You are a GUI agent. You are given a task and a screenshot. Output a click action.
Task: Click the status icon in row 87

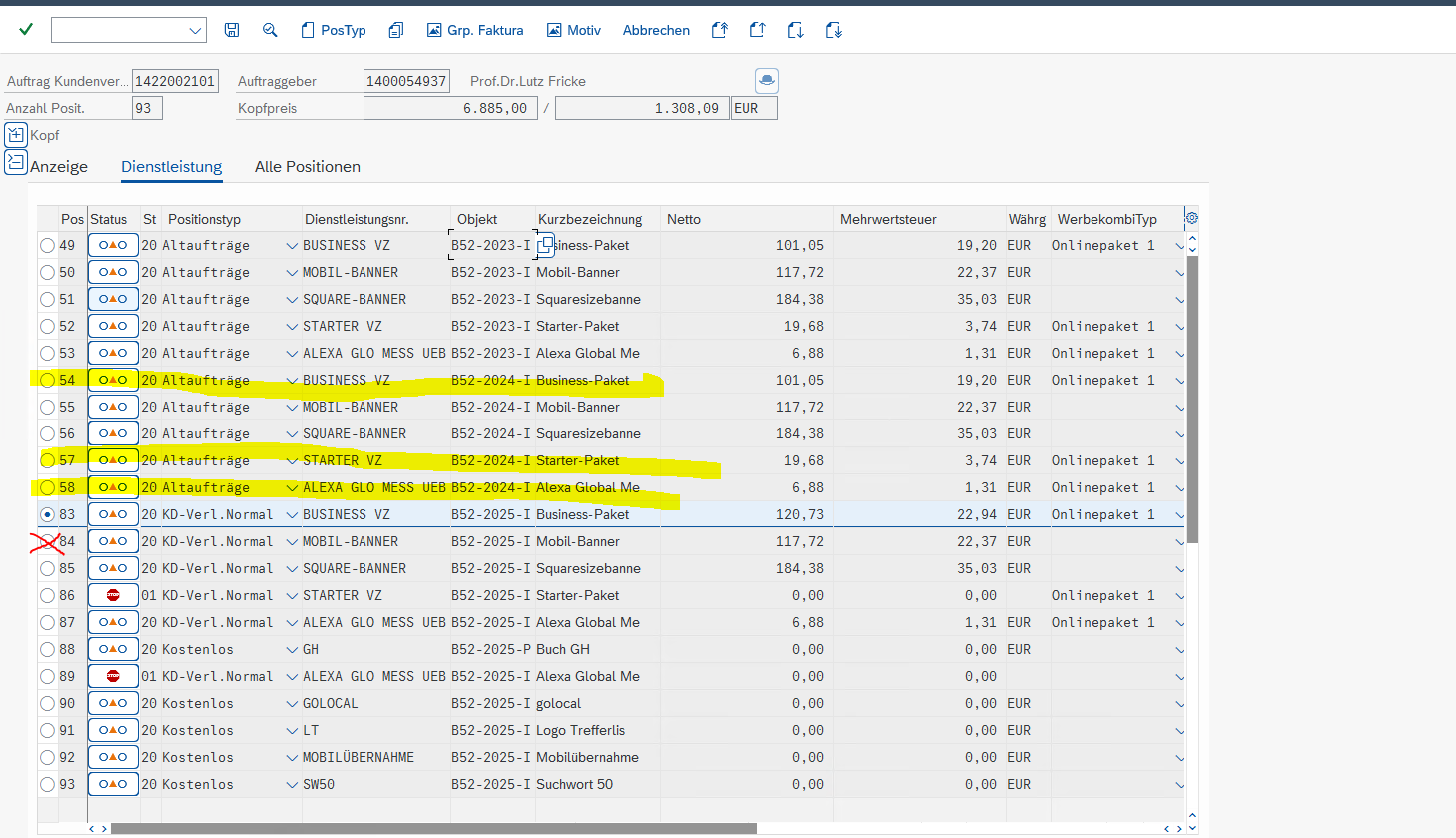[113, 622]
